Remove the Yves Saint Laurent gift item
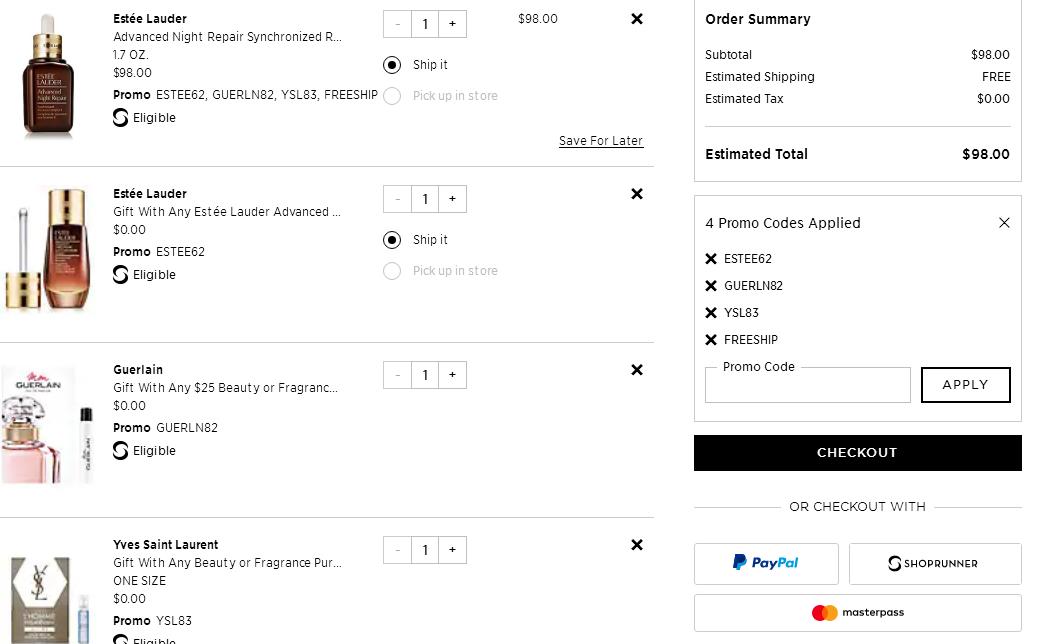 point(637,545)
